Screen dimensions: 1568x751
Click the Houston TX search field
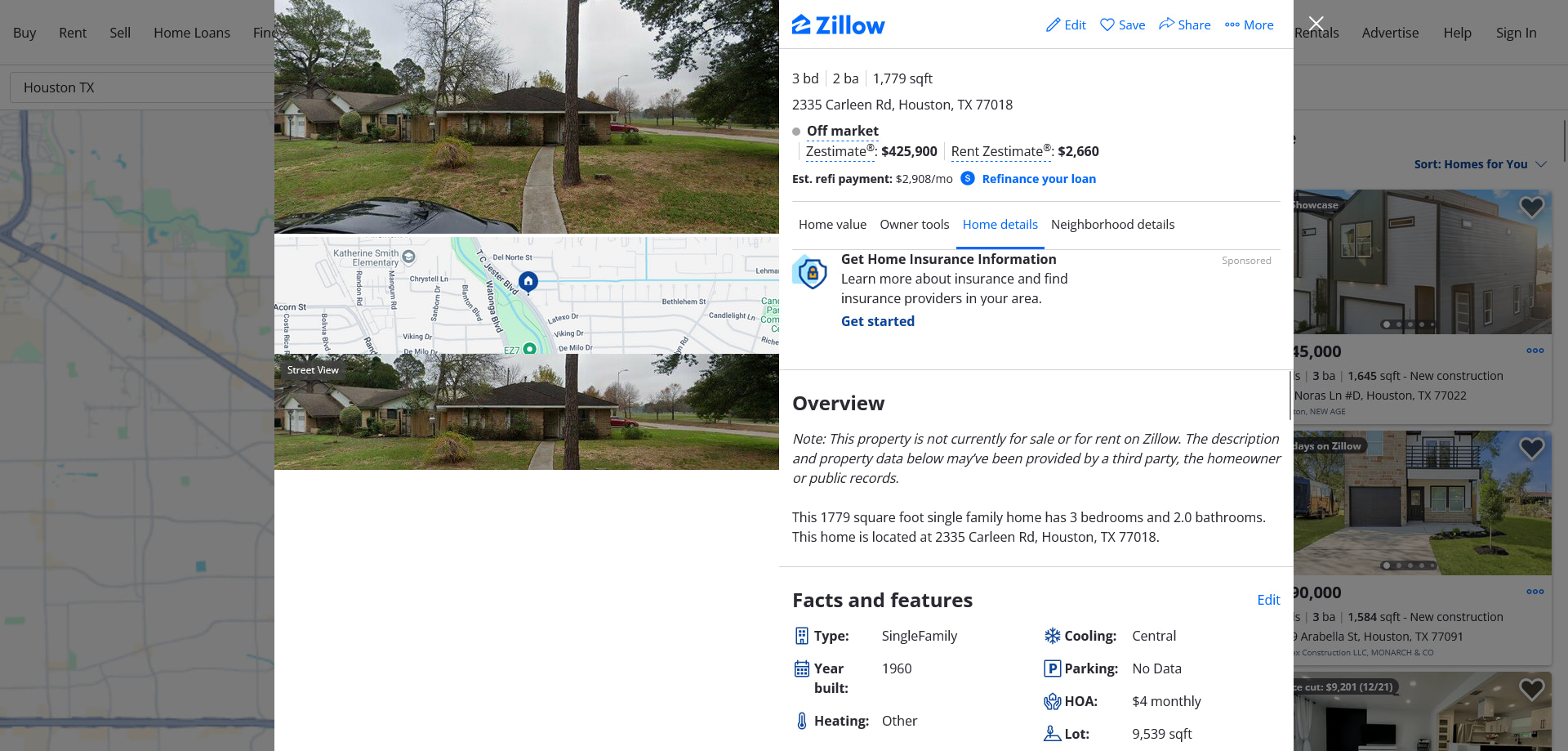coord(142,87)
